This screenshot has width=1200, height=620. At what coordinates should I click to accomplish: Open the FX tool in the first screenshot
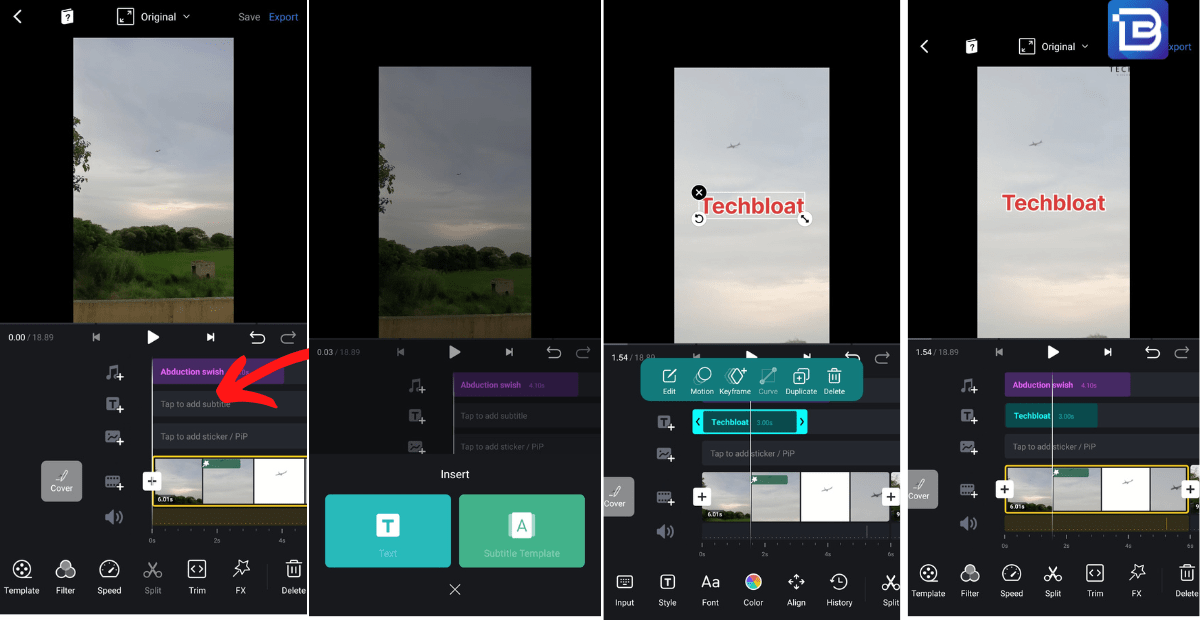tap(241, 577)
